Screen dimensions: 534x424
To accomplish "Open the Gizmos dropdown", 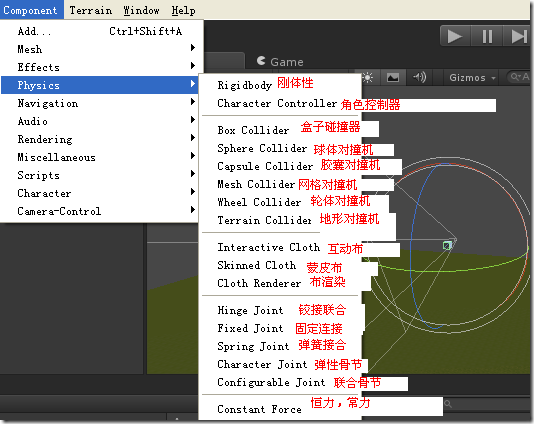I will point(472,78).
